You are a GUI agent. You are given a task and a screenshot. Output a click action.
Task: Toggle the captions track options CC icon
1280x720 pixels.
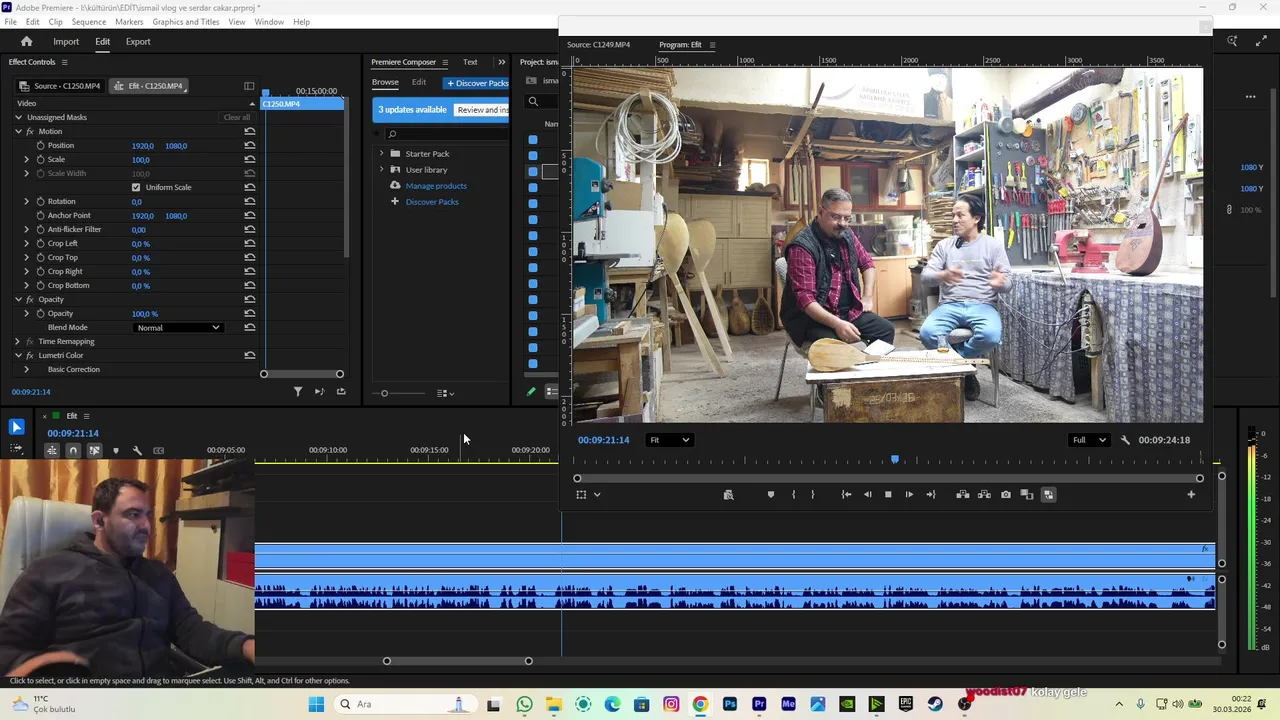click(x=158, y=451)
